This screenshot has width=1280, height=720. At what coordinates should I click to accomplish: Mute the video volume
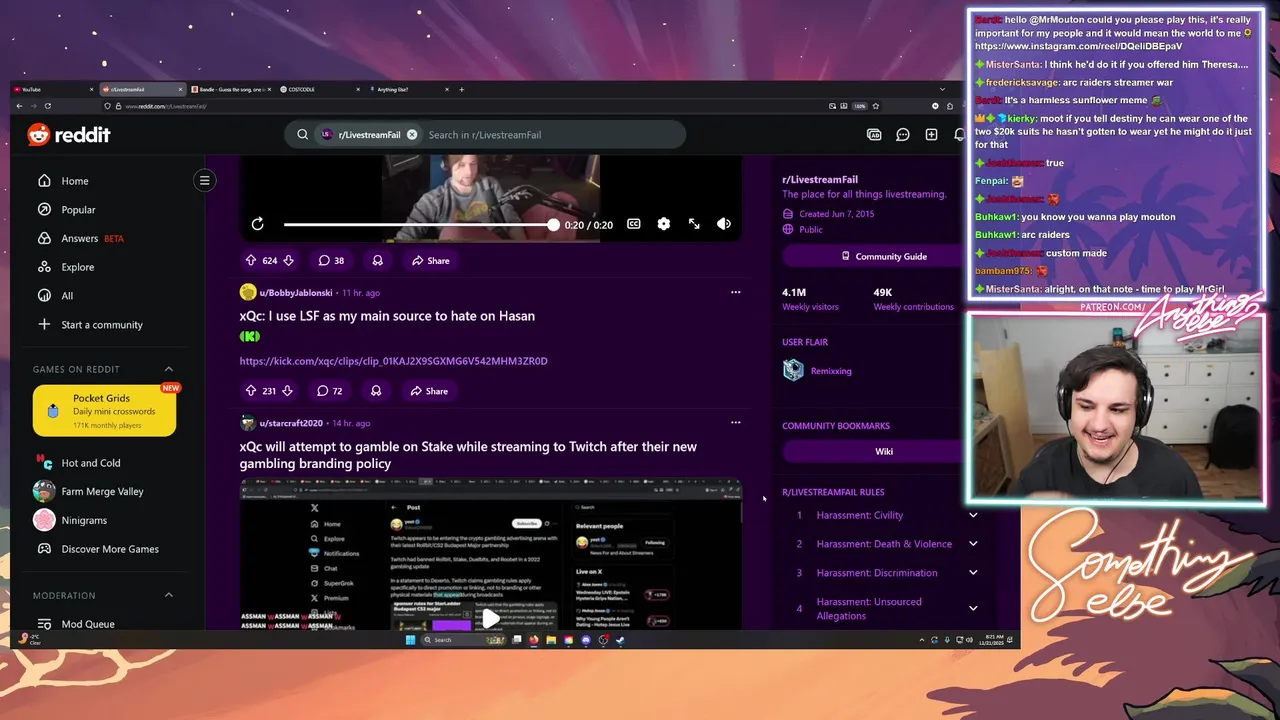[724, 224]
